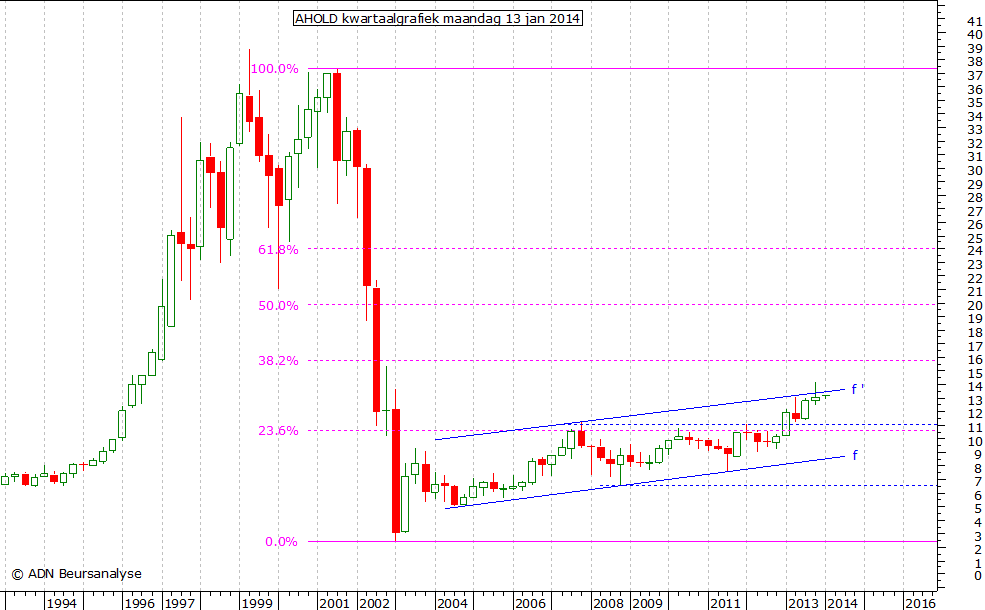
Task: Click the f' upper channel label
Action: (x=857, y=389)
